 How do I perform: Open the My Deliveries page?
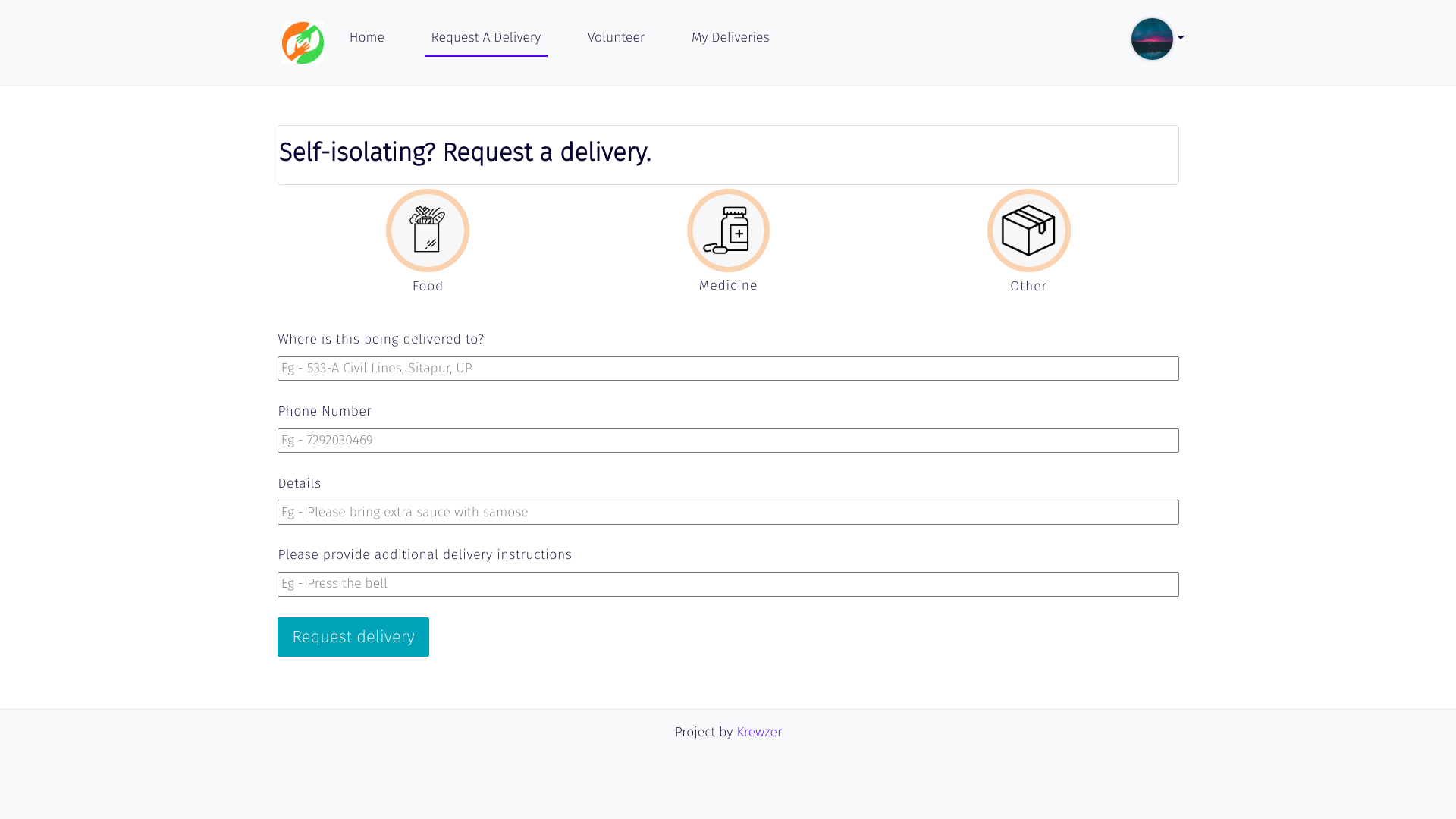(x=730, y=37)
